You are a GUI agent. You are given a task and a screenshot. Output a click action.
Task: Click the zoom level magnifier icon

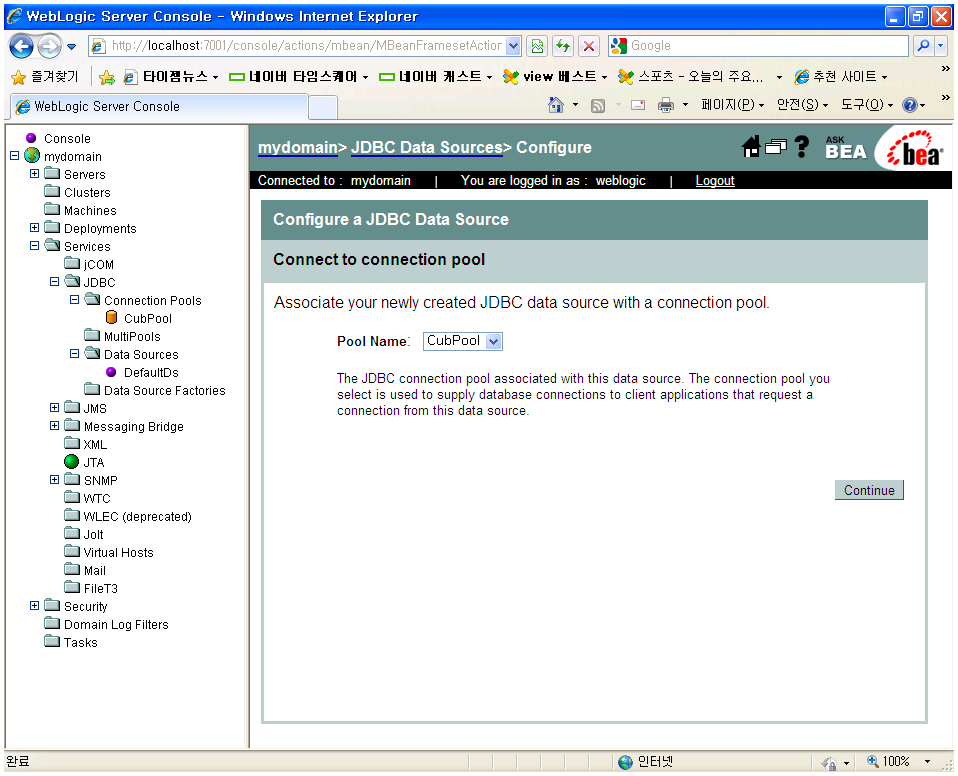click(873, 761)
